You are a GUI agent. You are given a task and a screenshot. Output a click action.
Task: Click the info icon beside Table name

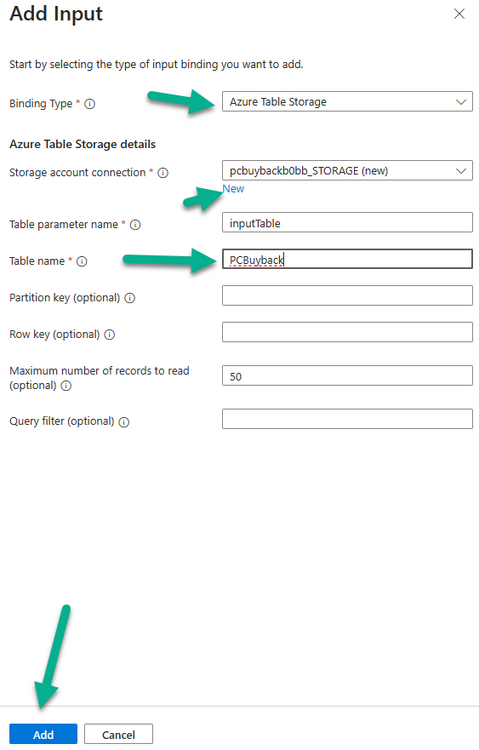pyautogui.click(x=82, y=261)
